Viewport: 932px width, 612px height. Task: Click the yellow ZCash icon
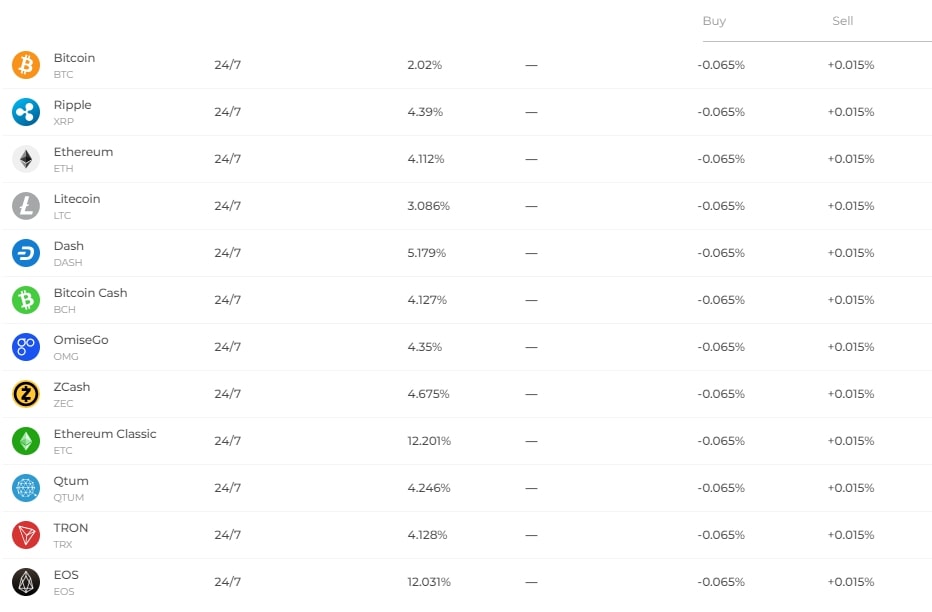coord(26,394)
